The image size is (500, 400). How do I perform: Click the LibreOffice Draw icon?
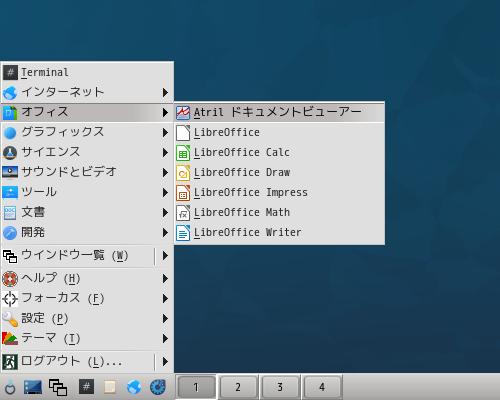tap(183, 172)
